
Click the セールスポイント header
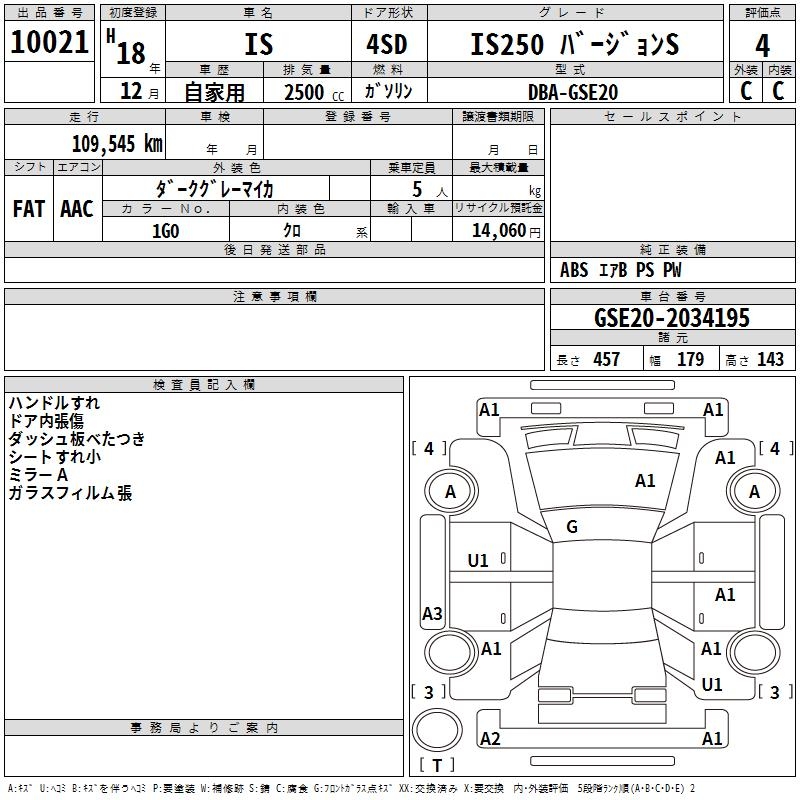(672, 116)
